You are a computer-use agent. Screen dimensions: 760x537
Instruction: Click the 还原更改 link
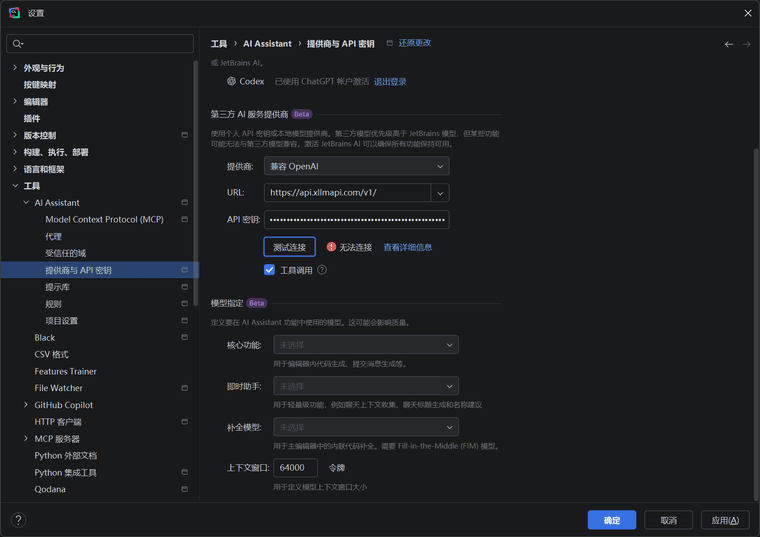tap(415, 43)
